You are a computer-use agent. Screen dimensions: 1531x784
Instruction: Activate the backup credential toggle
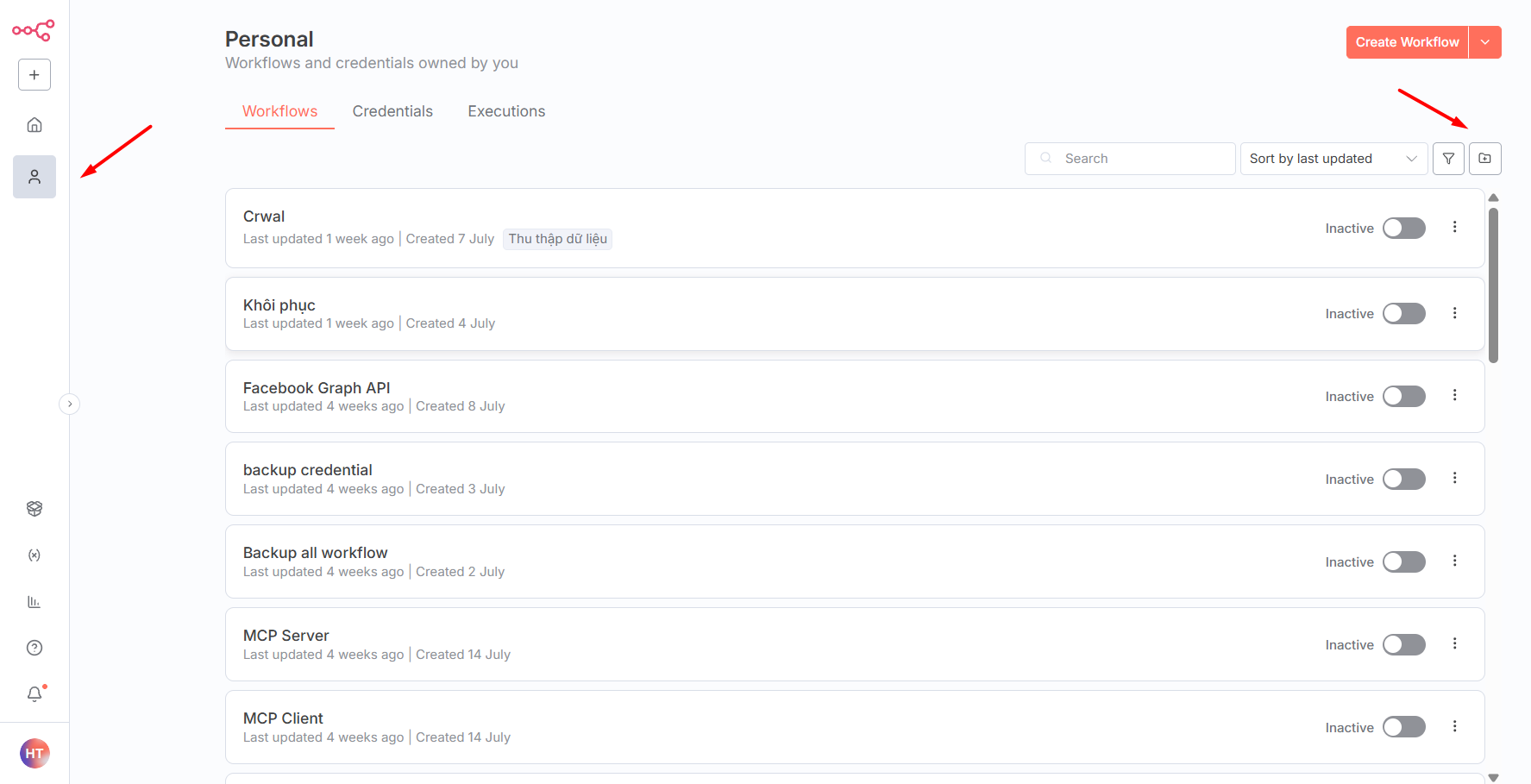click(1404, 480)
